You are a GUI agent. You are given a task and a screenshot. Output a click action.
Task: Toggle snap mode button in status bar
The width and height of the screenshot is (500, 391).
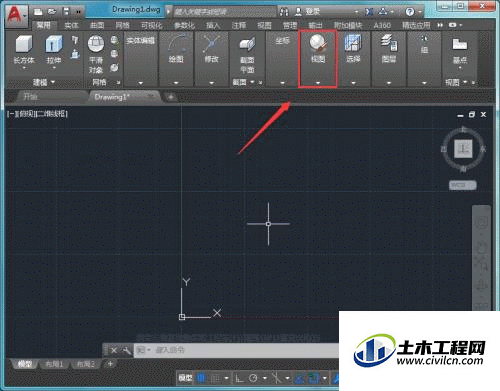[215, 378]
